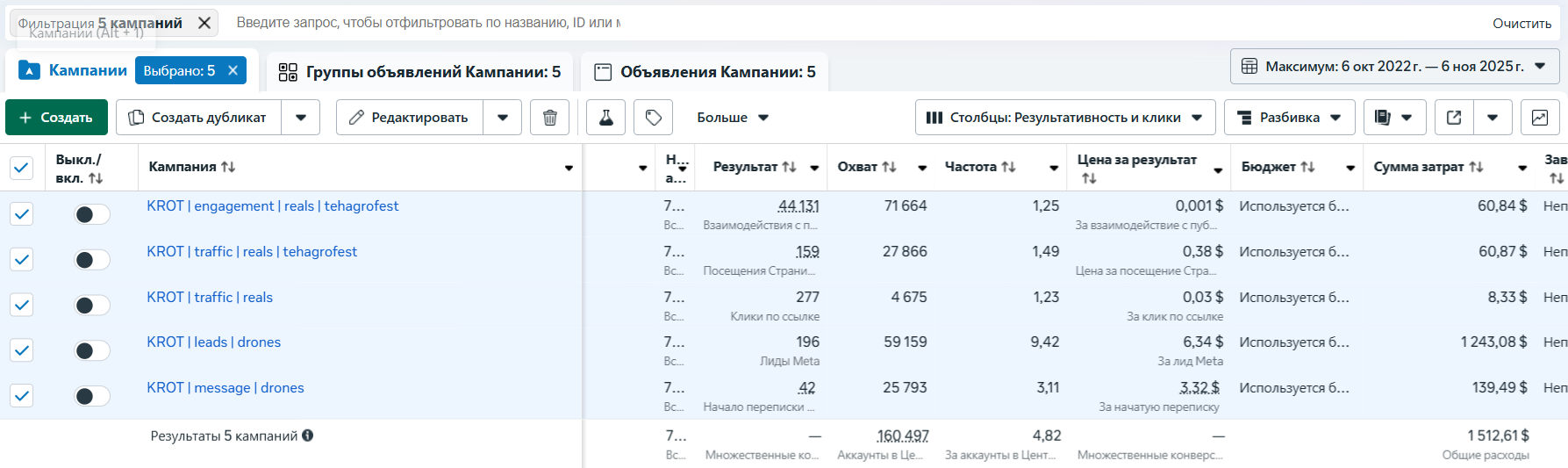Screen dimensions: 1568x468
Task: Click the export share icon
Action: coord(1454,118)
